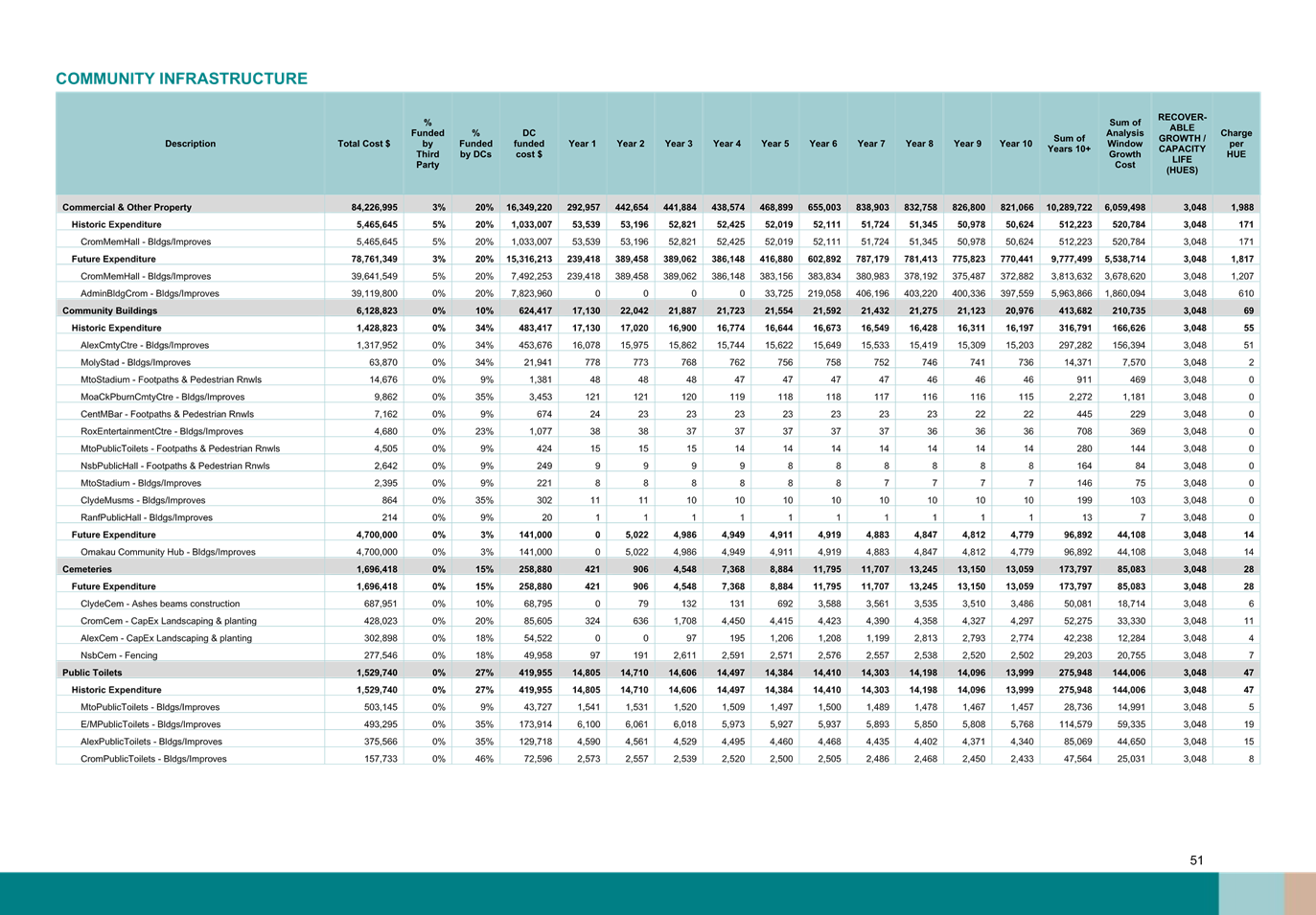Select the Total Cost $ column header

[x=363, y=144]
